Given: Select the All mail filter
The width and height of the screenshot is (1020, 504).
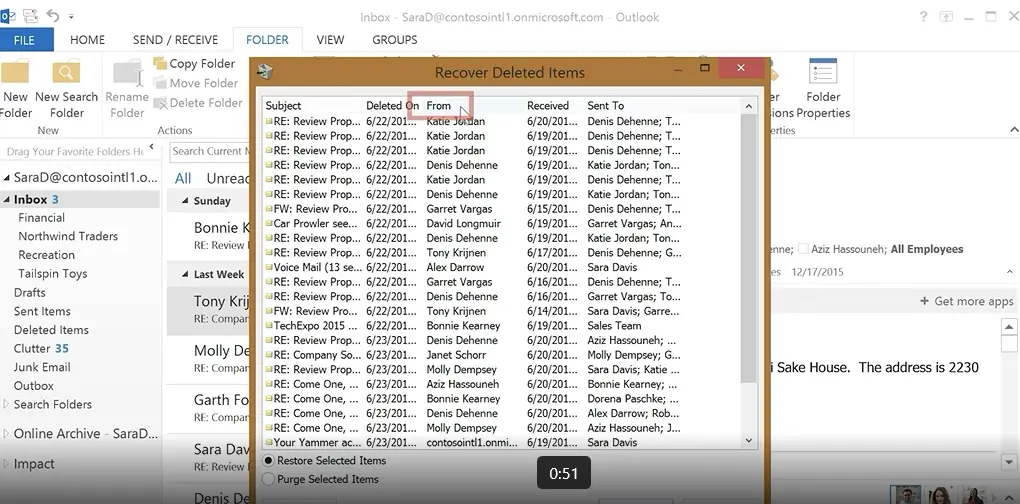Looking at the screenshot, I should (x=183, y=178).
